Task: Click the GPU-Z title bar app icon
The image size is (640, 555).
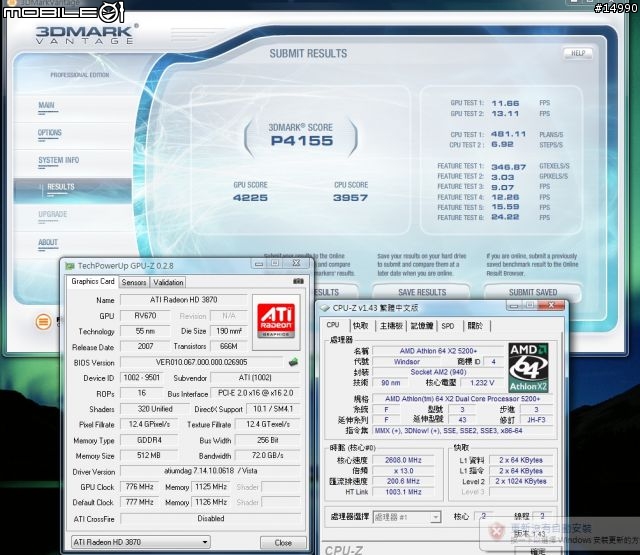Action: tap(70, 266)
